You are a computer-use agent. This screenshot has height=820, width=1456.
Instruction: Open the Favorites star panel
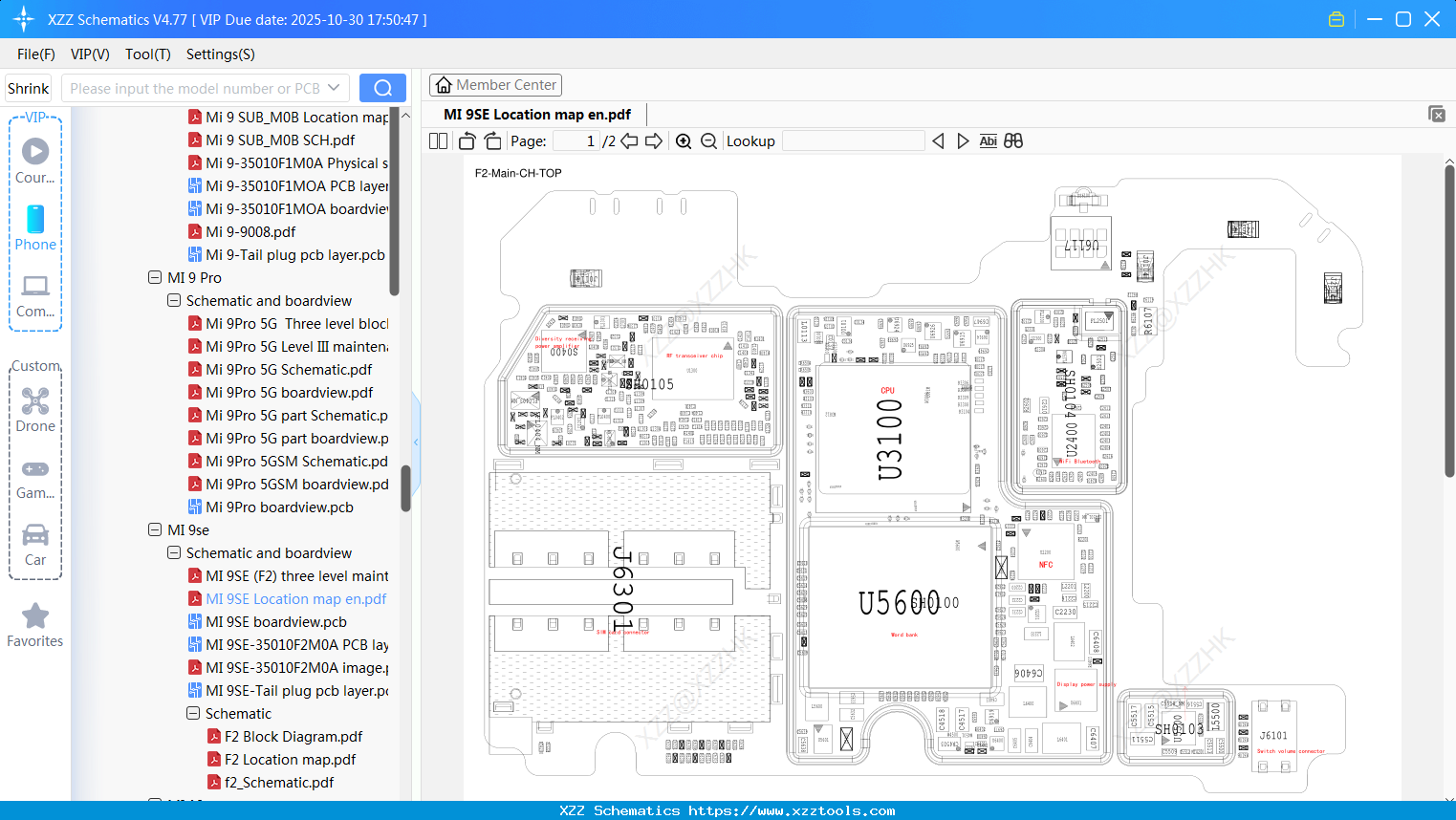35,615
